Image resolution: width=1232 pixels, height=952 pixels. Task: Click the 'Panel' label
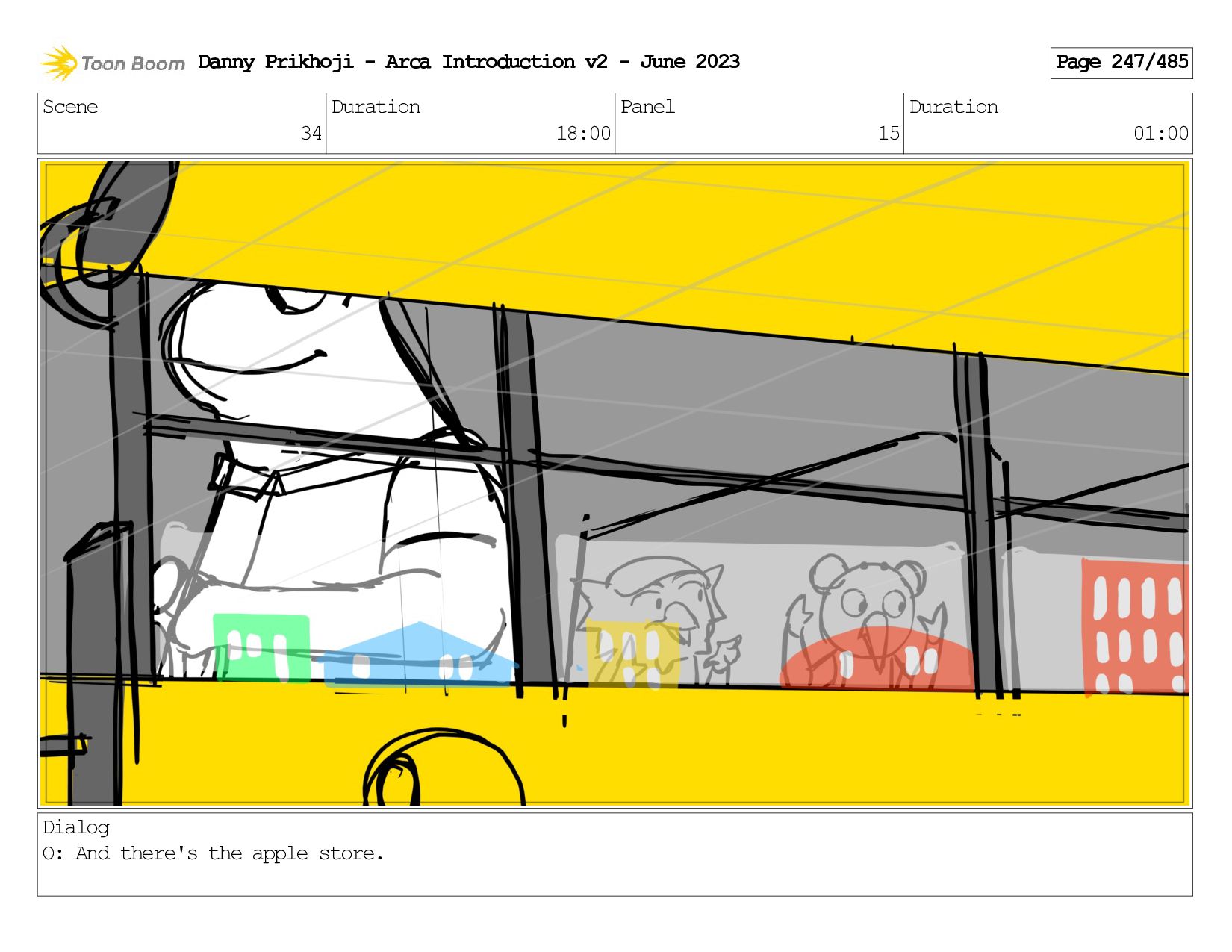tap(647, 107)
